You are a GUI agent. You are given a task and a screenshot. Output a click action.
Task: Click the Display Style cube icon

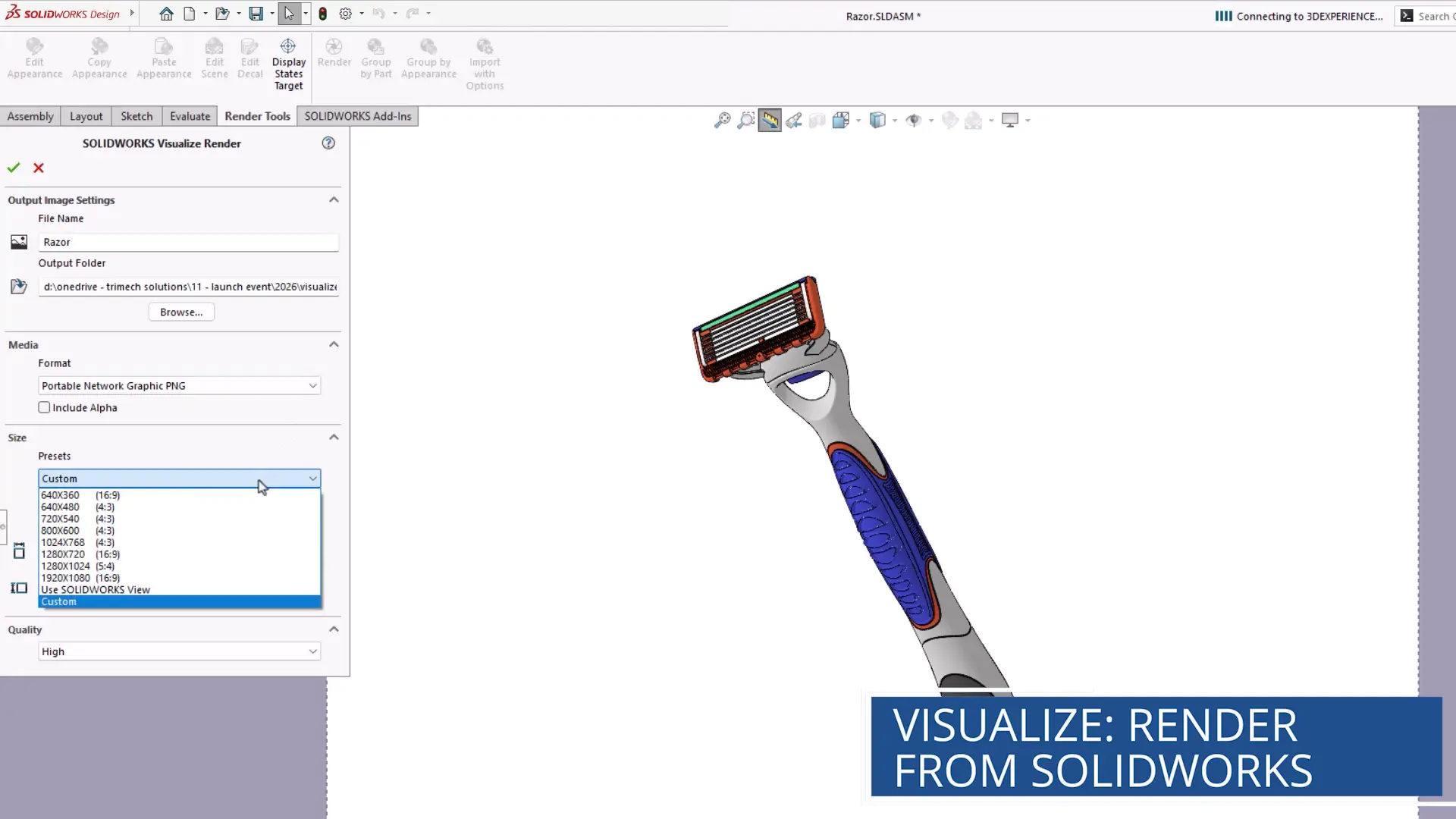pyautogui.click(x=877, y=120)
